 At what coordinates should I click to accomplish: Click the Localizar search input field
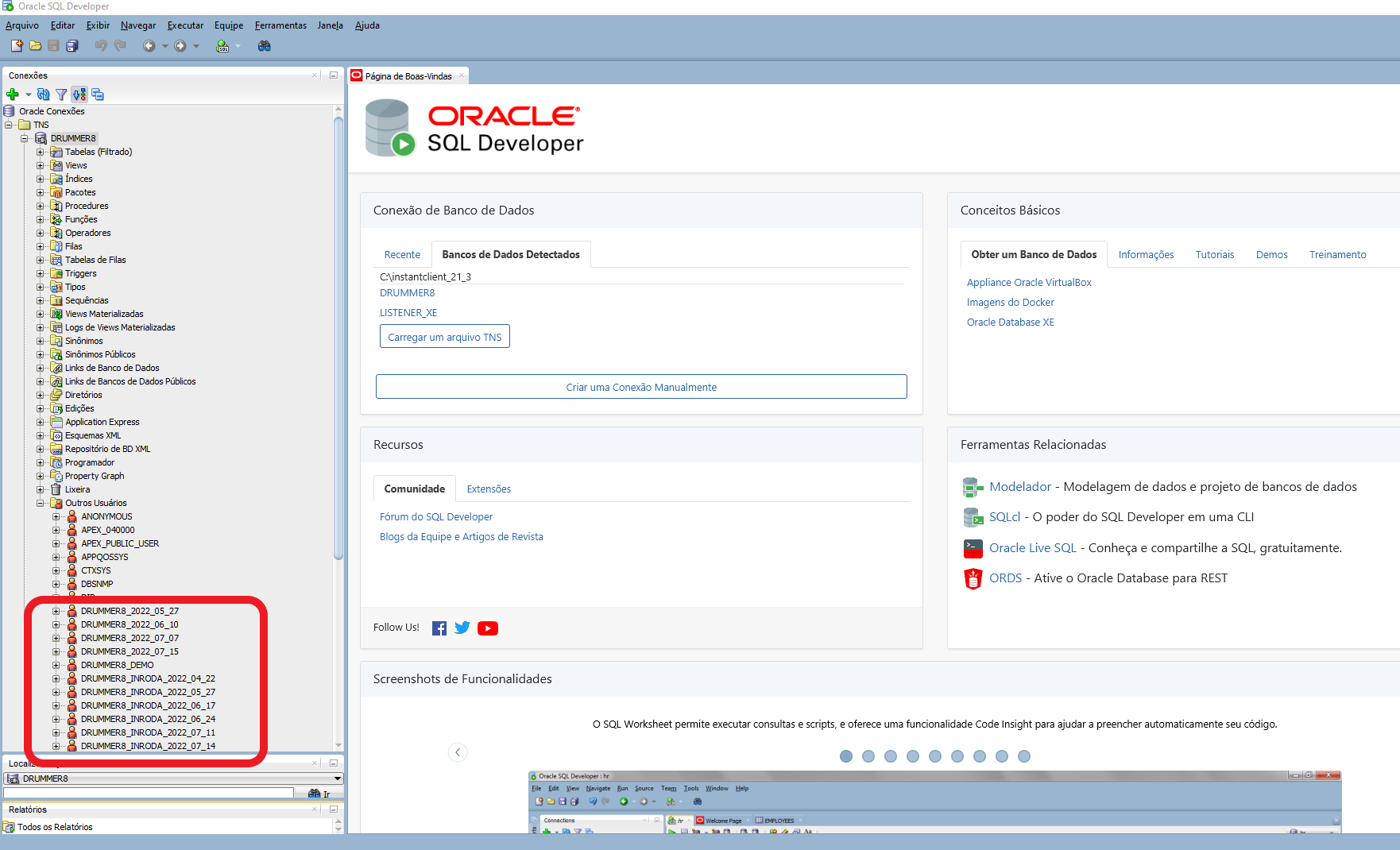(149, 793)
